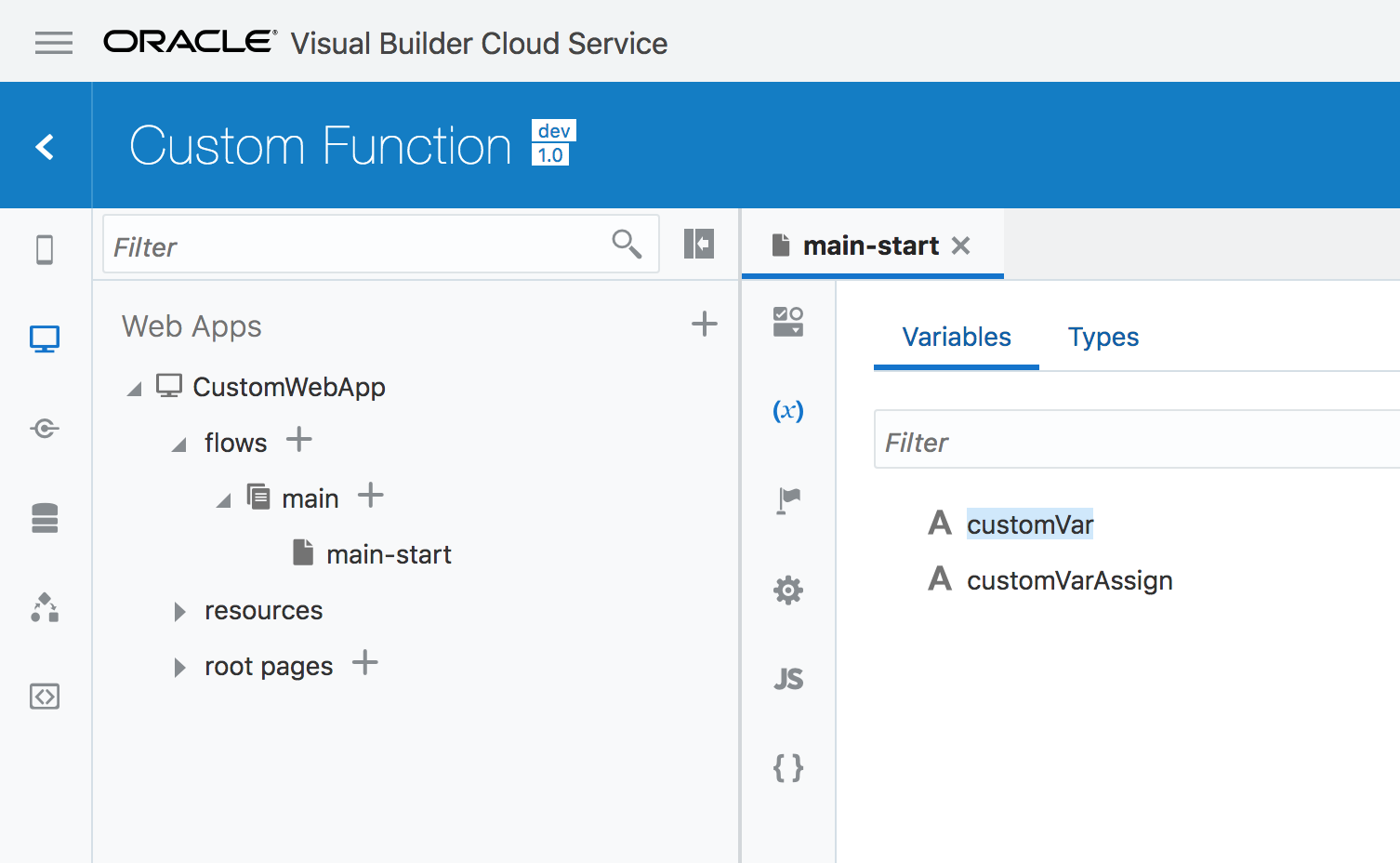The width and height of the screenshot is (1400, 863).
Task: Expand the root pages tree node
Action: [178, 667]
